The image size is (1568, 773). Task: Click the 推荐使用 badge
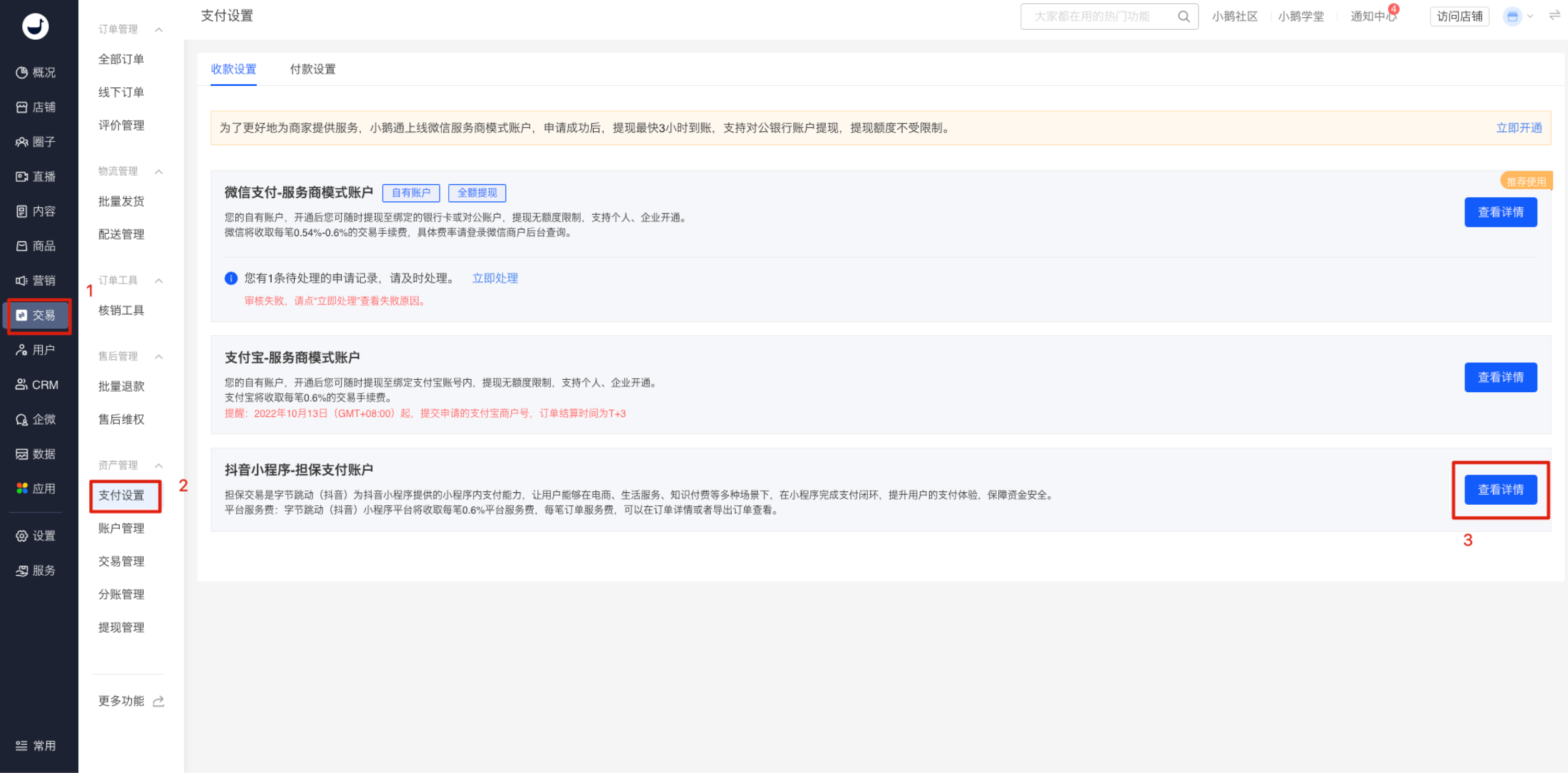click(x=1526, y=181)
